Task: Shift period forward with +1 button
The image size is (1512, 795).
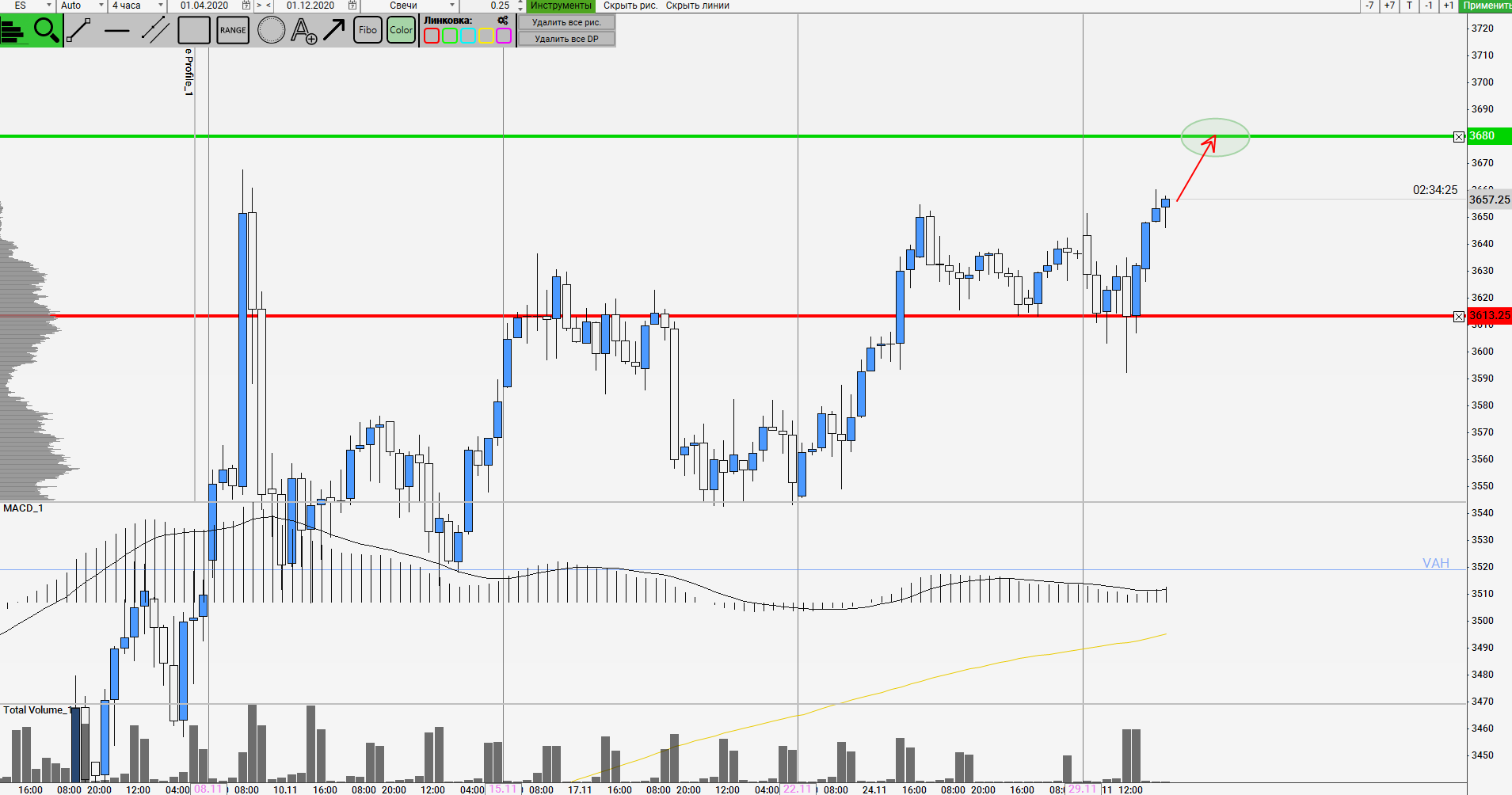Action: coord(1449,6)
